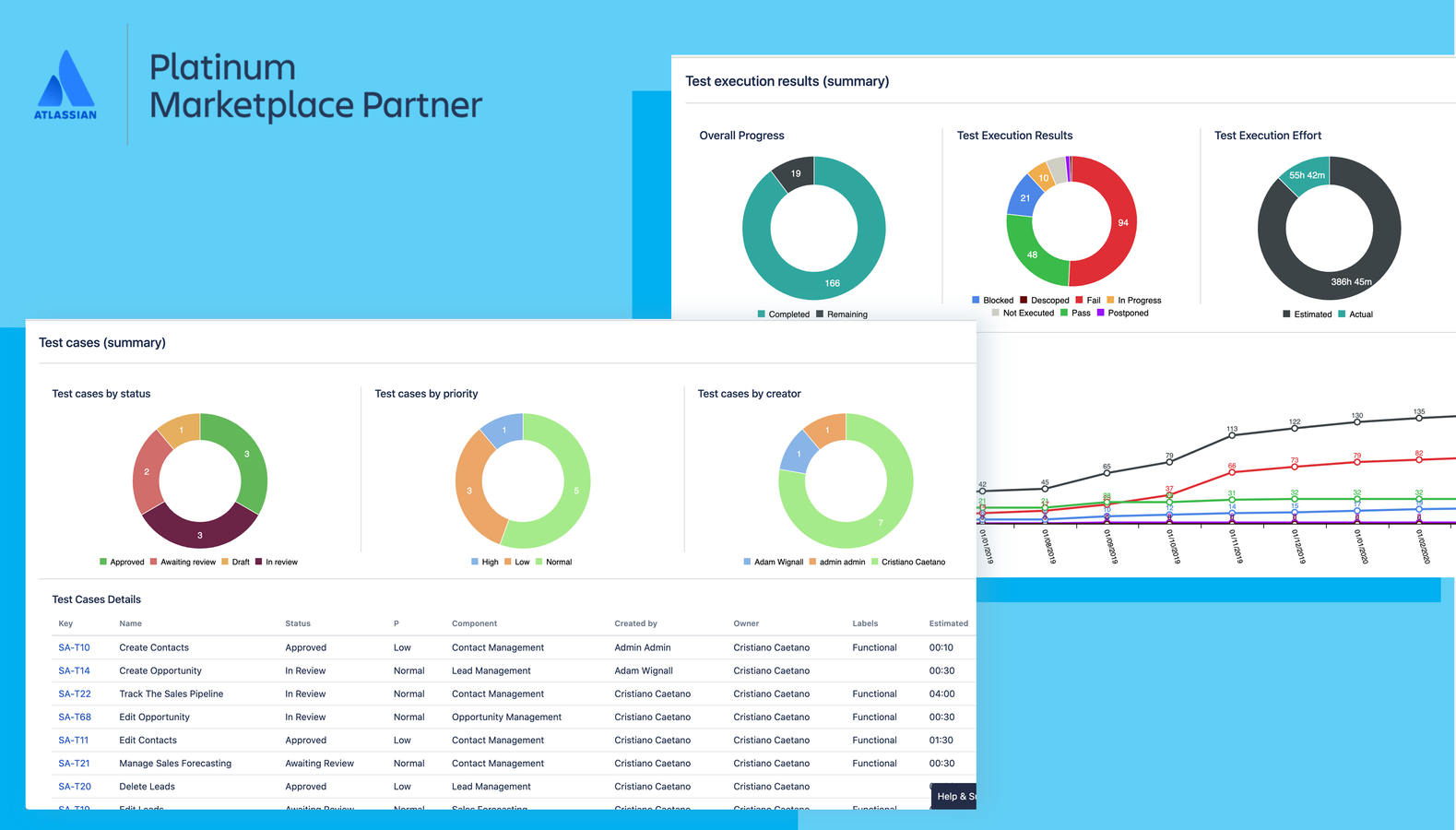Toggle Completed legend in Overall Progress
This screenshot has width=1456, height=830.
pos(784,314)
